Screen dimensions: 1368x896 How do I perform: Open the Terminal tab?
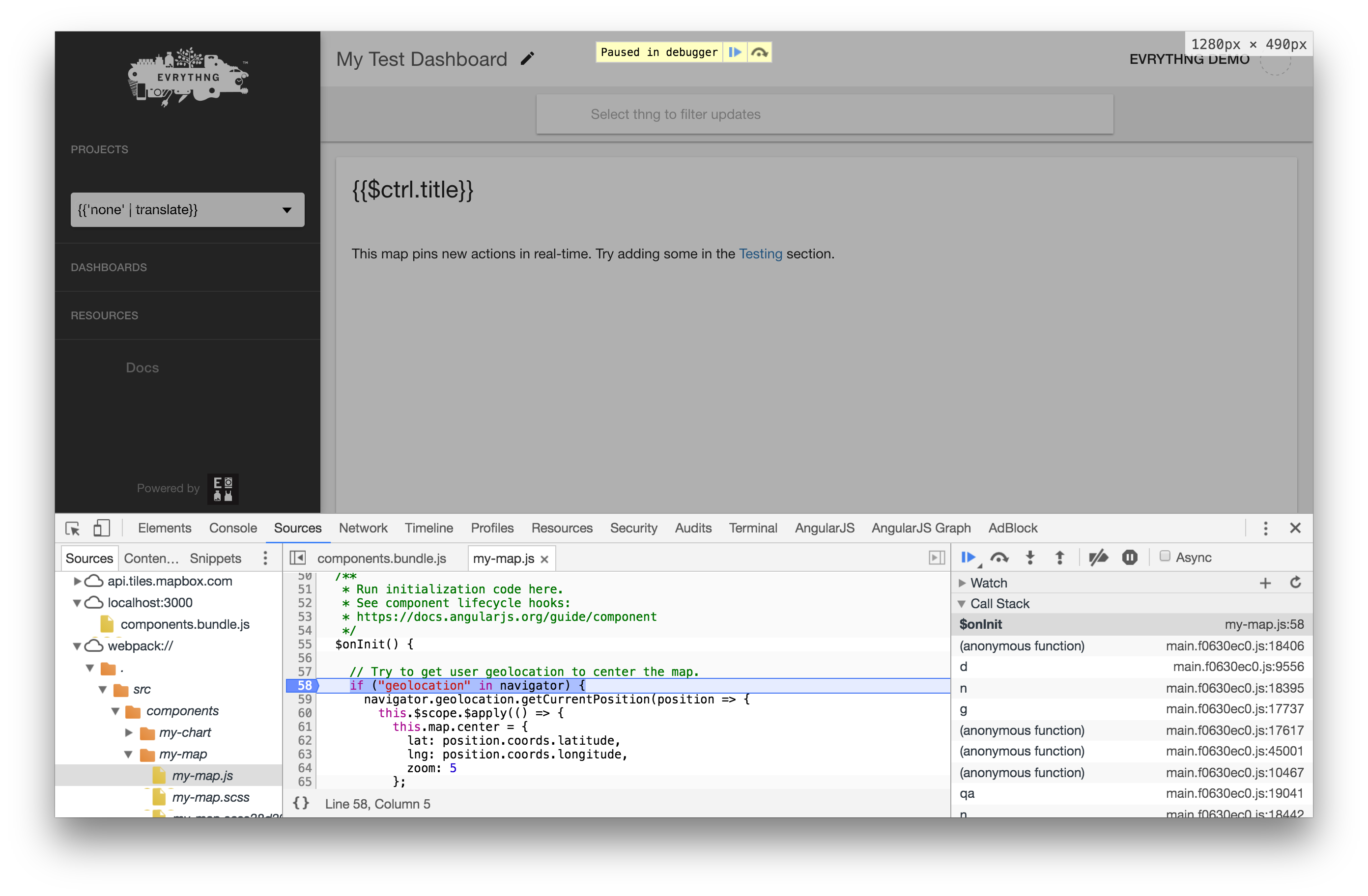753,528
